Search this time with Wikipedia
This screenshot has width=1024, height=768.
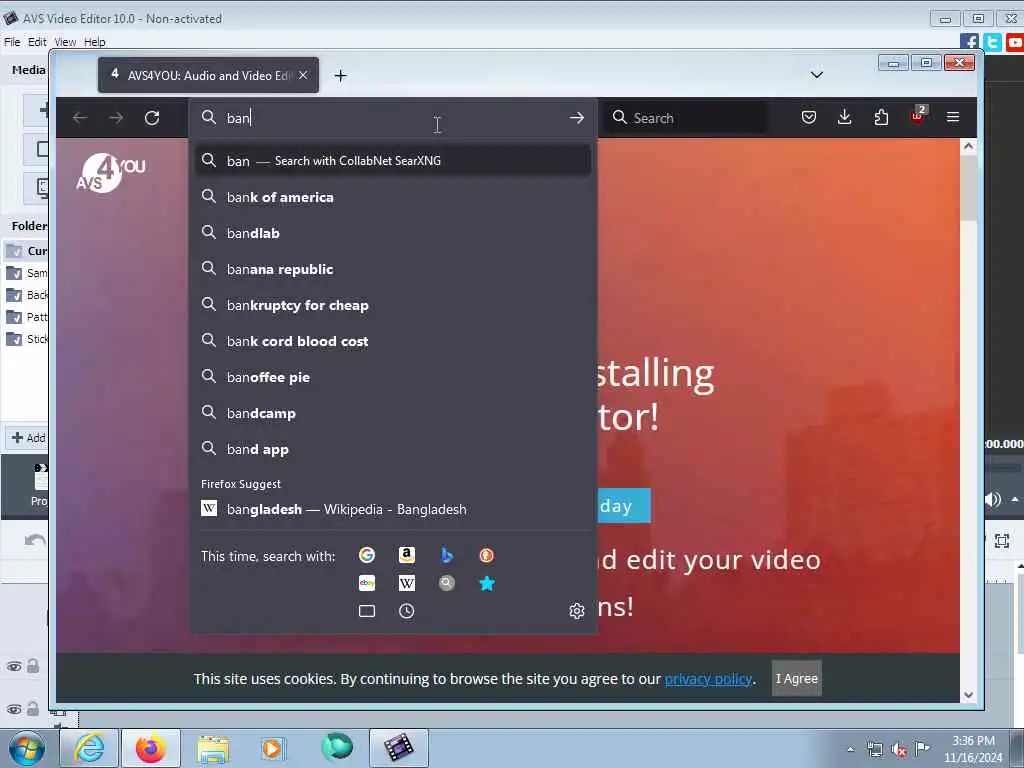click(x=407, y=583)
